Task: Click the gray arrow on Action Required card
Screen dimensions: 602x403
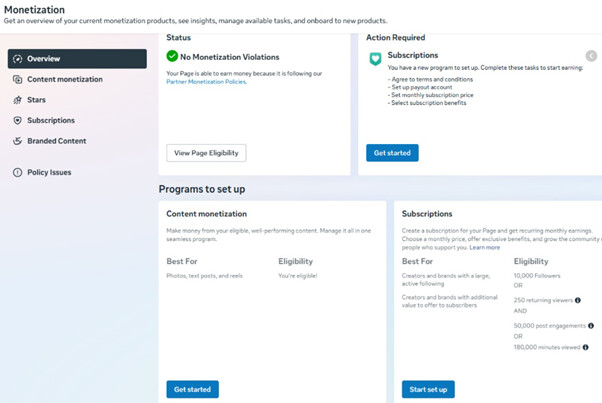Action: (x=591, y=56)
